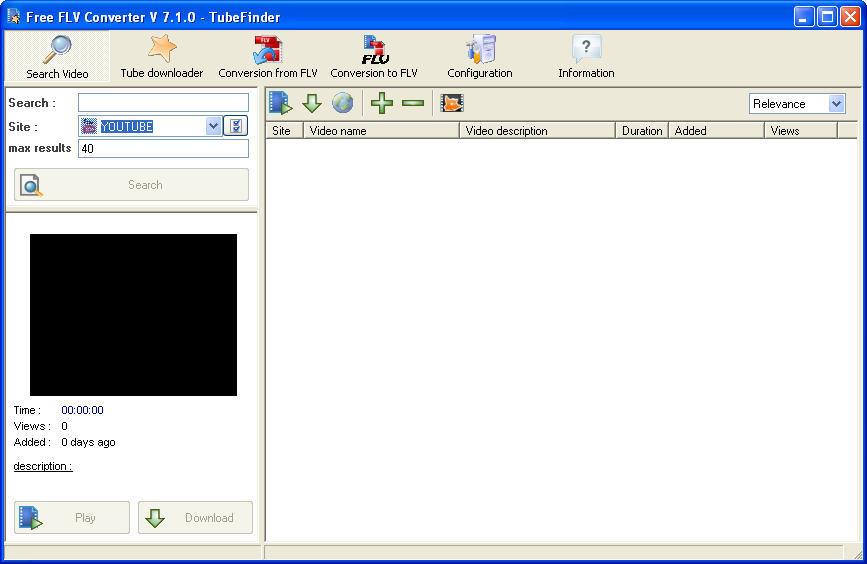Screen dimensions: 867x564
Task: Maximize the TubeFinder window
Action: coord(827,17)
